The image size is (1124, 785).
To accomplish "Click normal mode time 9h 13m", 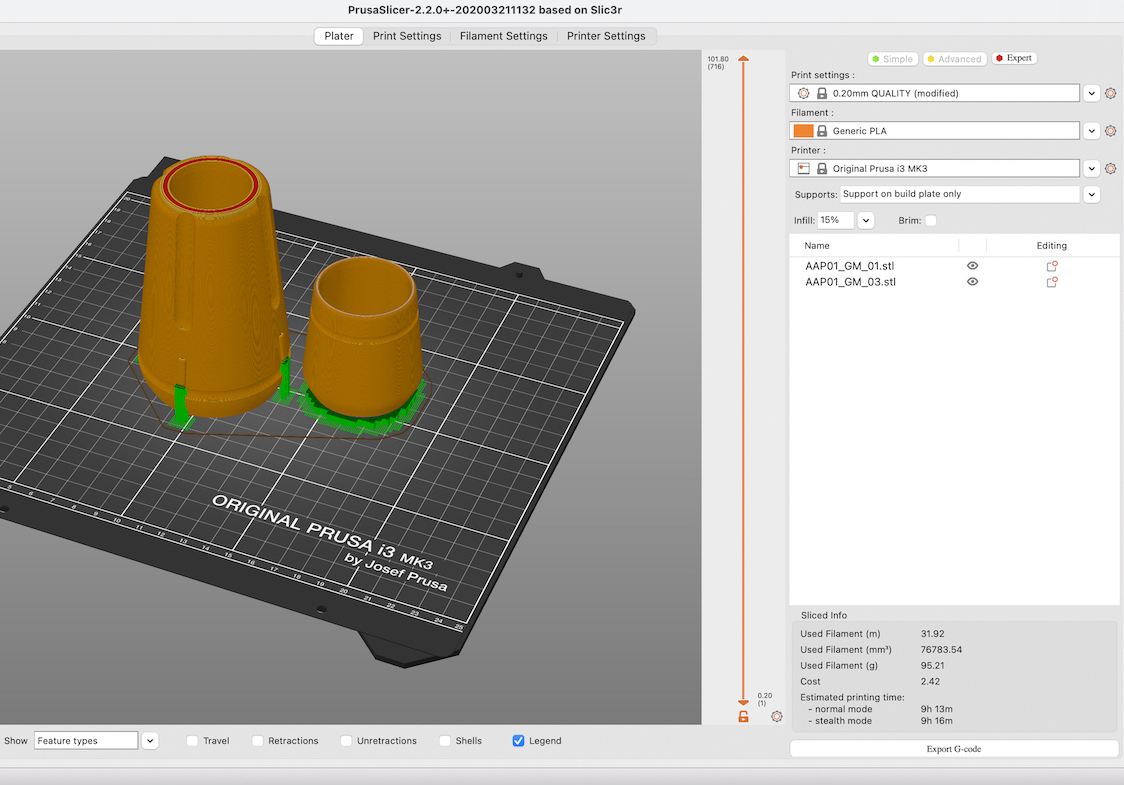I will [x=936, y=709].
